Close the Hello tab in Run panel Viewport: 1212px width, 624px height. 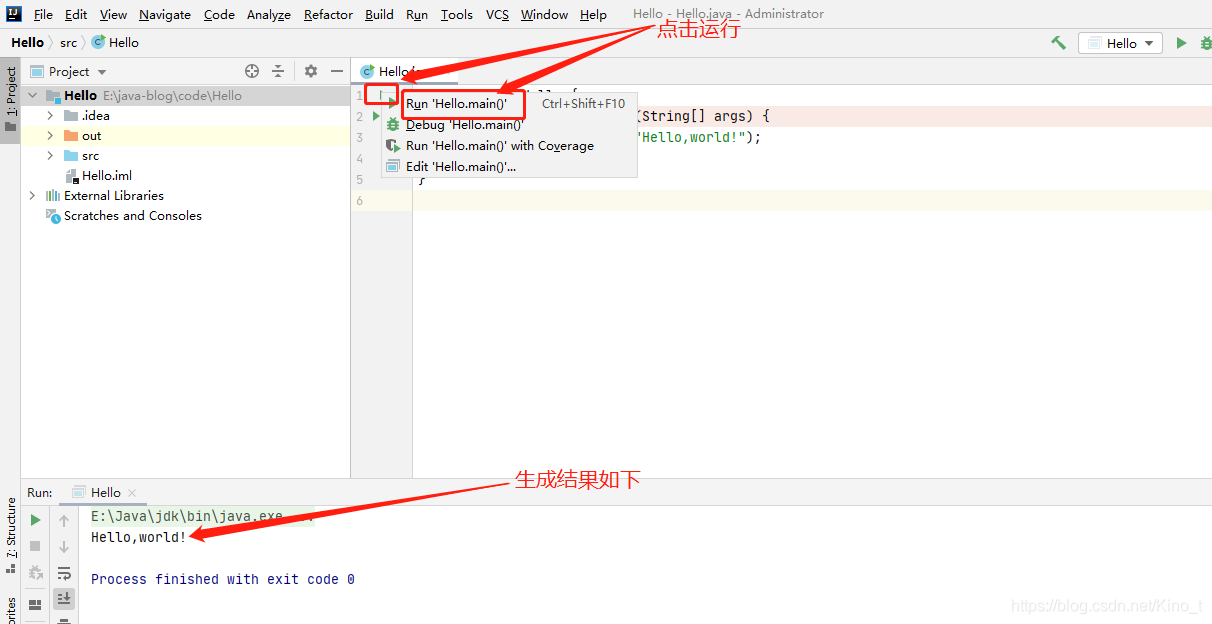pos(132,493)
